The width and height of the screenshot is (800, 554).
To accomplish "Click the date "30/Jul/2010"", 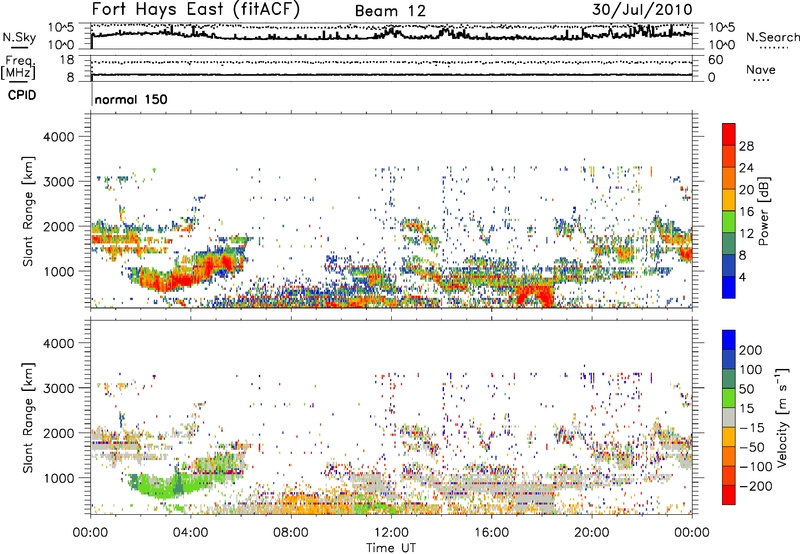I will pos(642,9).
